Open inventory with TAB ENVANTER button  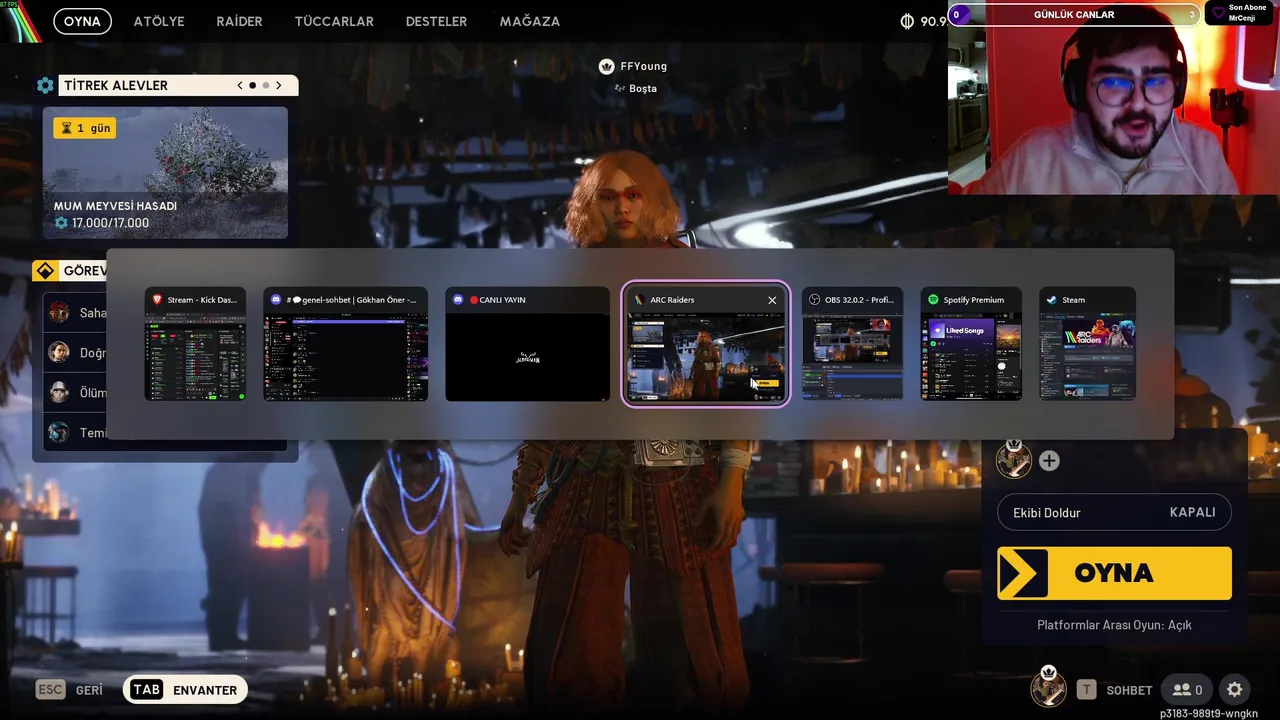coord(185,690)
